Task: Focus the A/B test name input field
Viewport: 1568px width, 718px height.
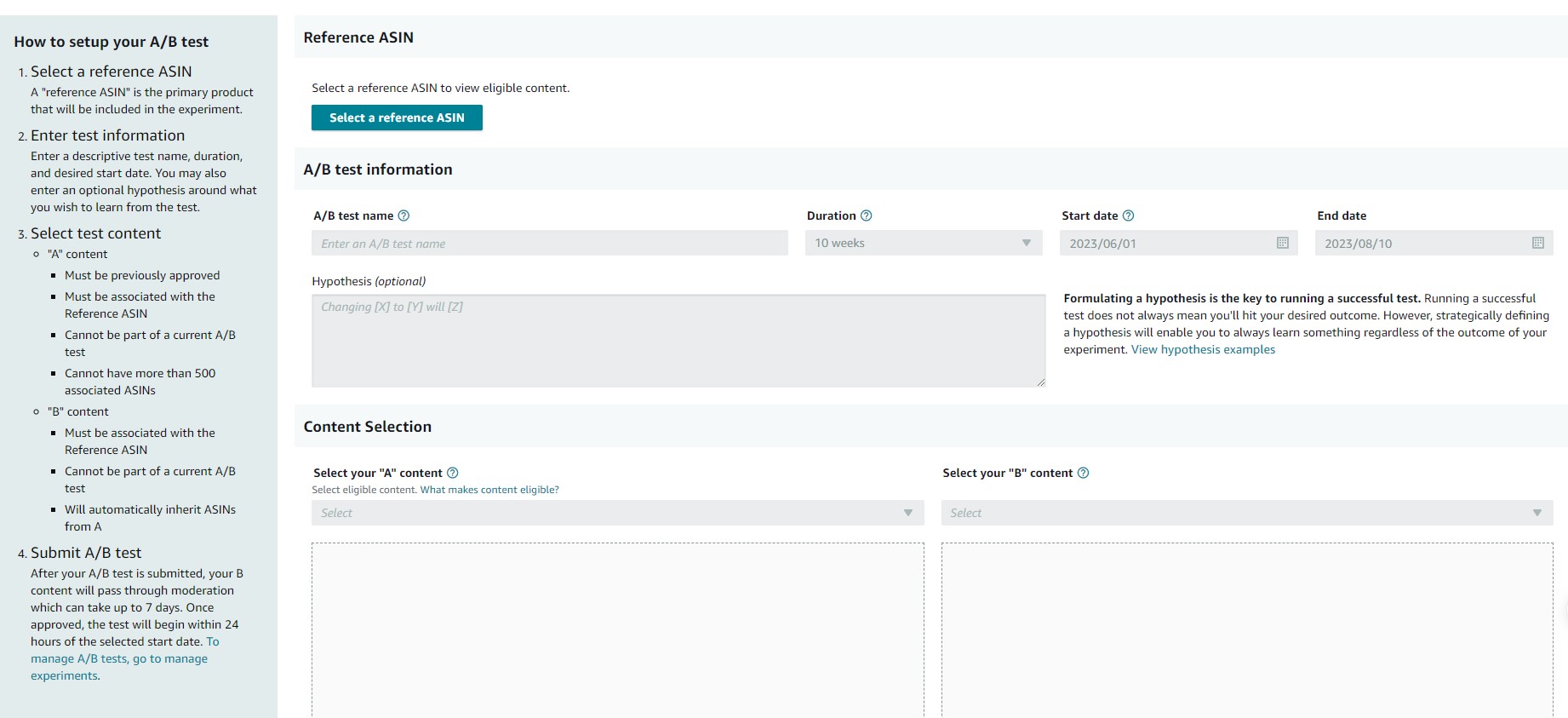Action: 549,244
